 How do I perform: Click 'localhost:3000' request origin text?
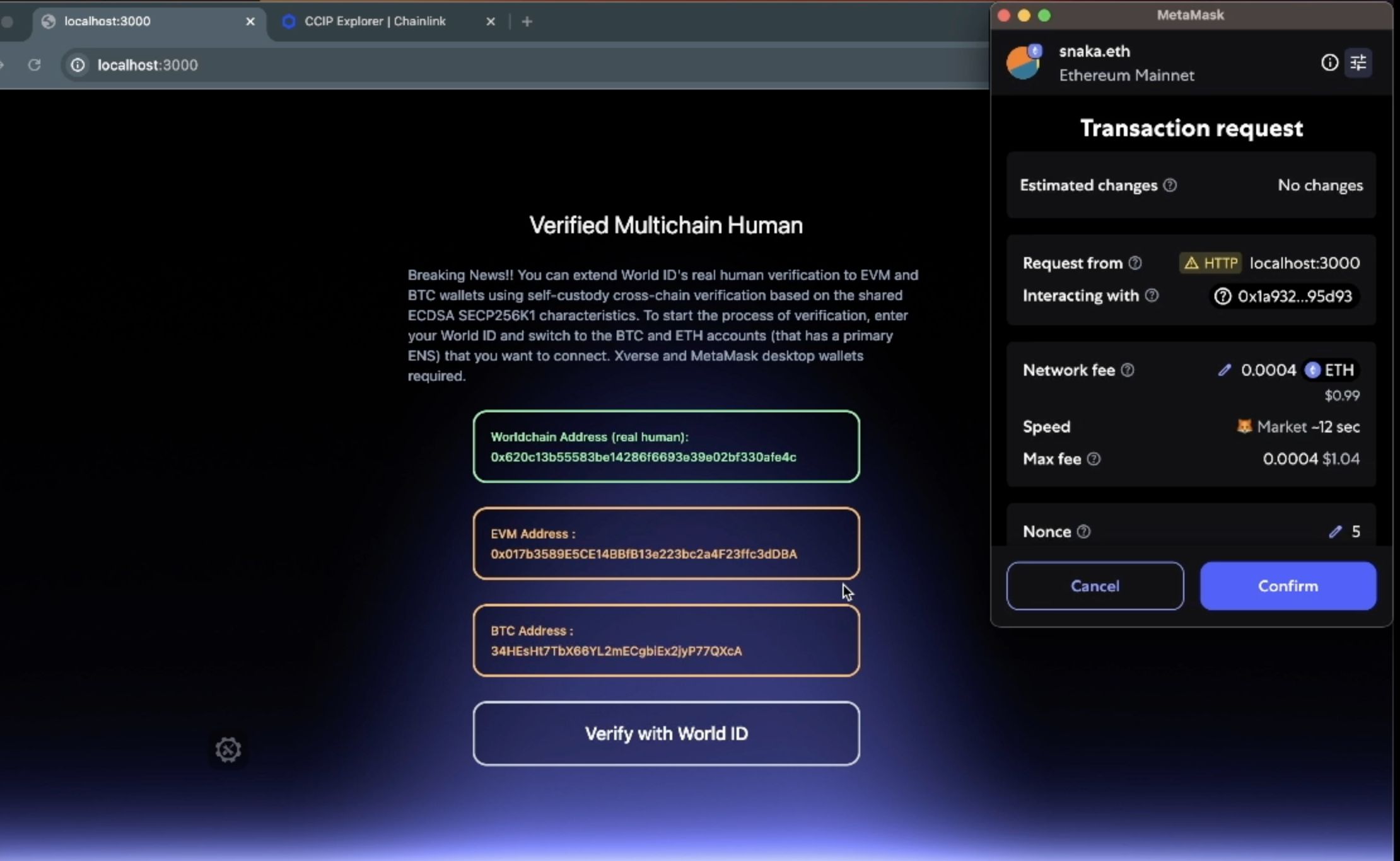pyautogui.click(x=1305, y=263)
